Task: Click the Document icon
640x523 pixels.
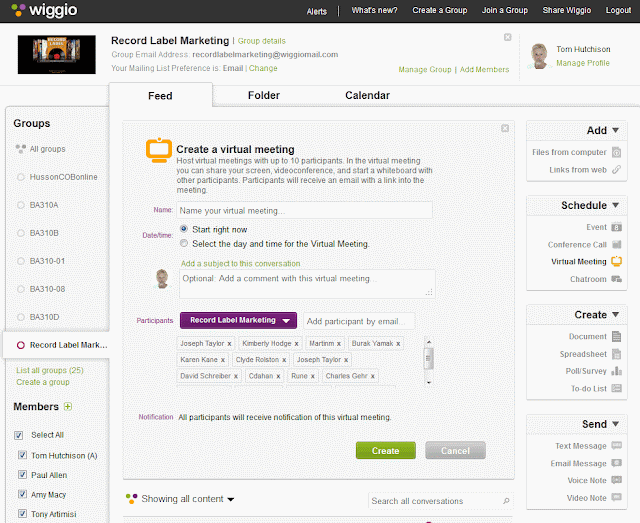Action: [616, 336]
